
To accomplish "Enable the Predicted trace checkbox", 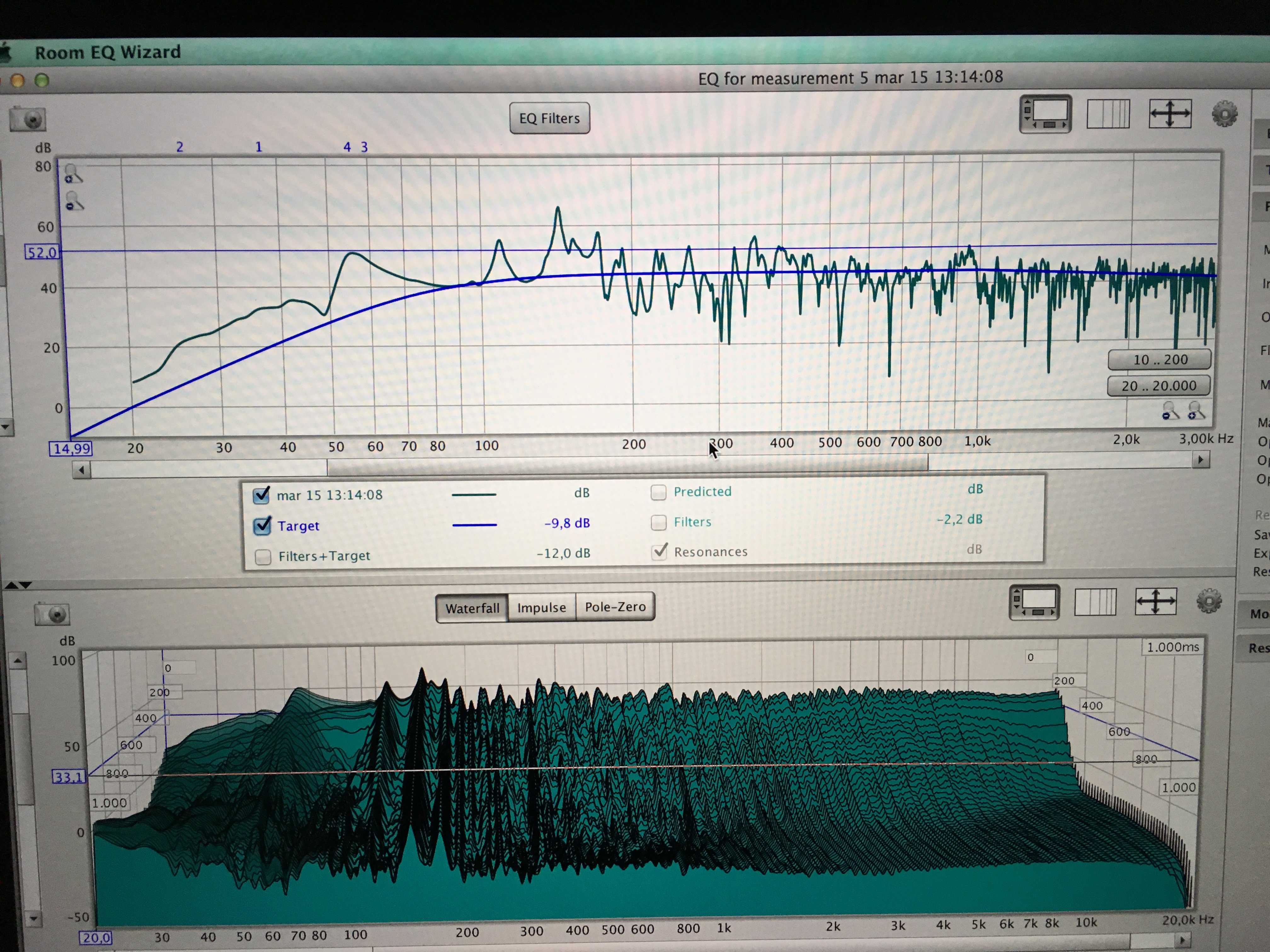I will (x=659, y=492).
